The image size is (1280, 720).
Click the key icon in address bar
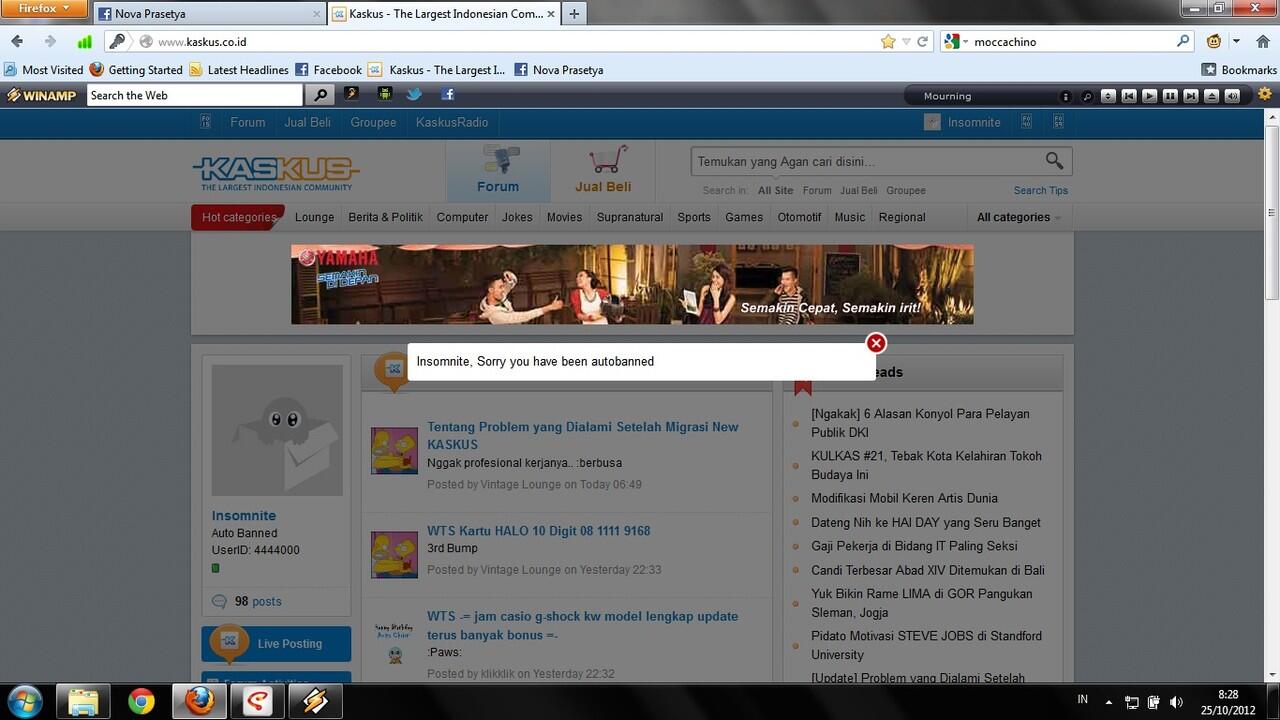pos(118,42)
